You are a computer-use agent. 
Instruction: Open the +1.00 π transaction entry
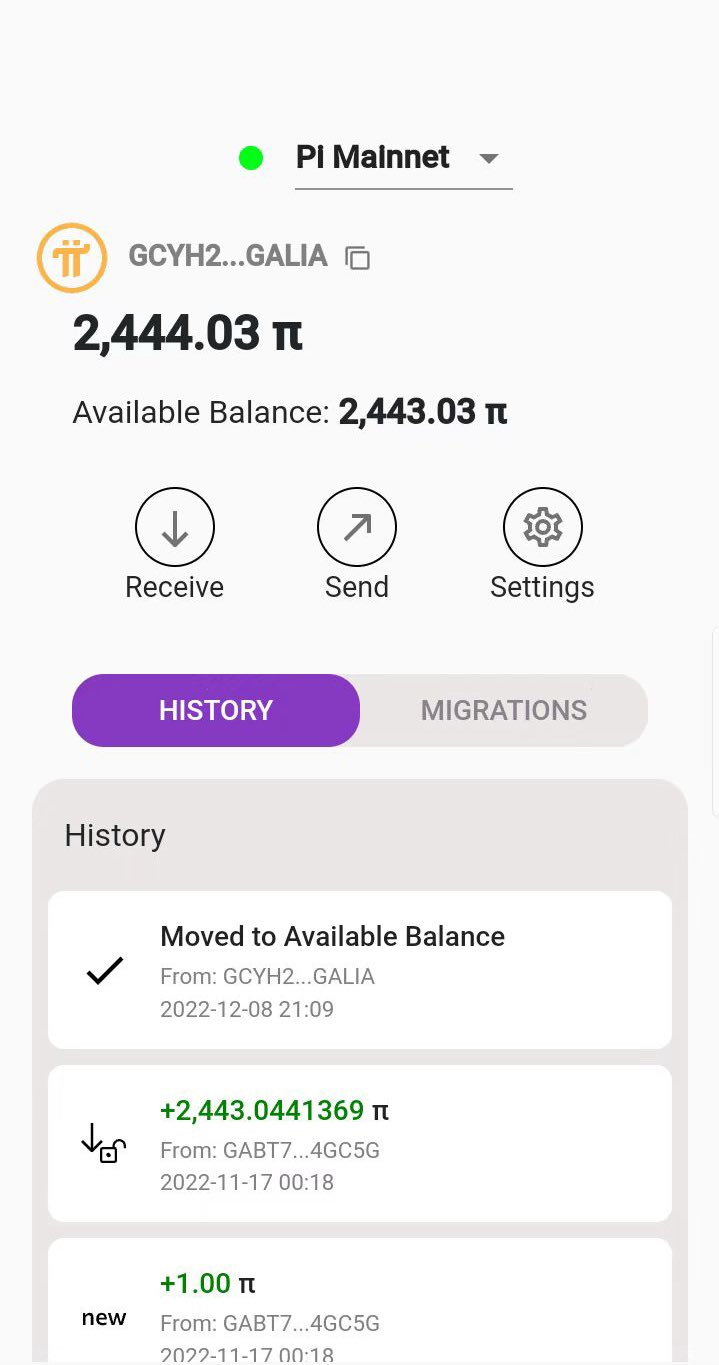click(x=360, y=1300)
